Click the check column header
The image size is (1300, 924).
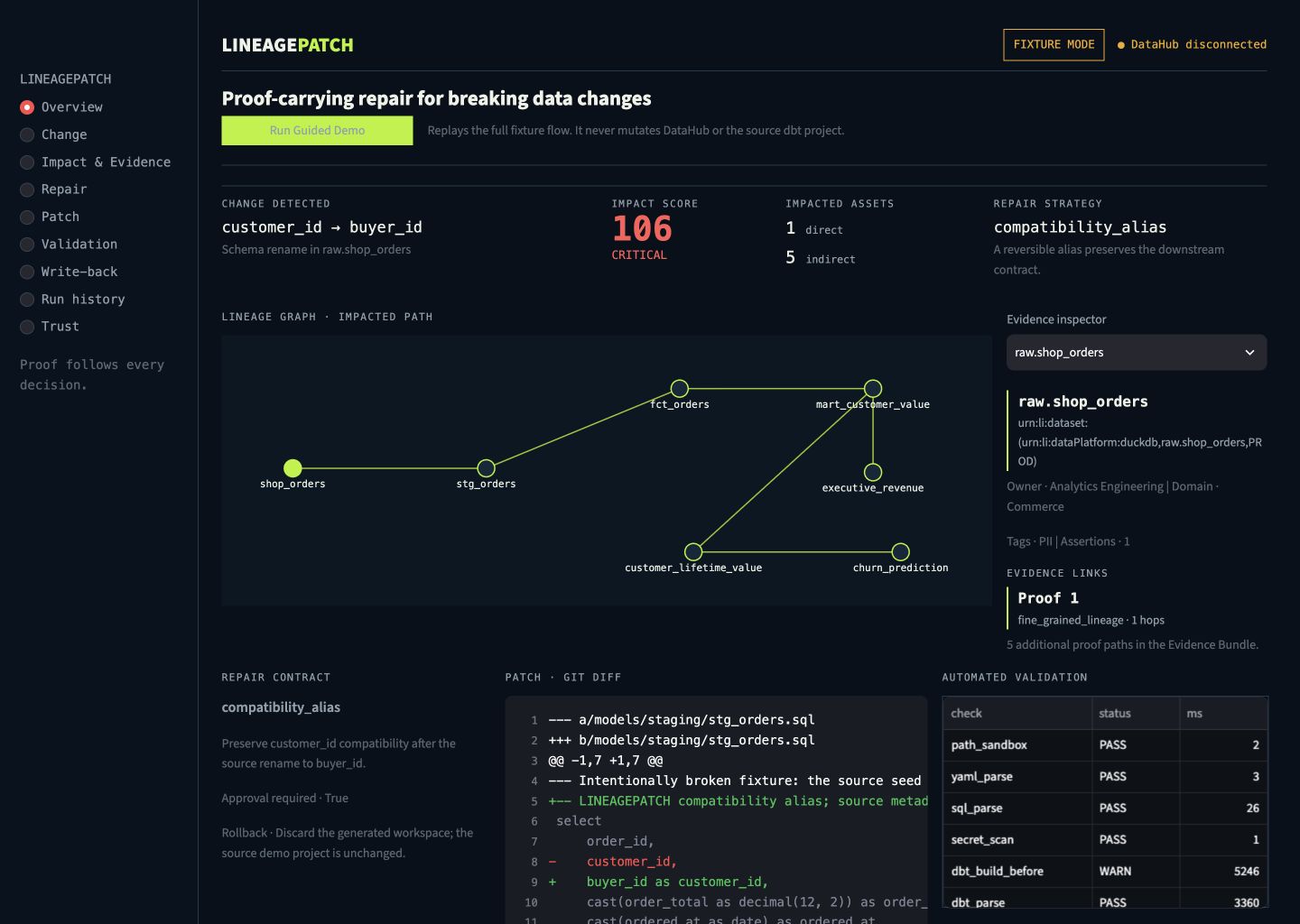pyautogui.click(x=1017, y=713)
